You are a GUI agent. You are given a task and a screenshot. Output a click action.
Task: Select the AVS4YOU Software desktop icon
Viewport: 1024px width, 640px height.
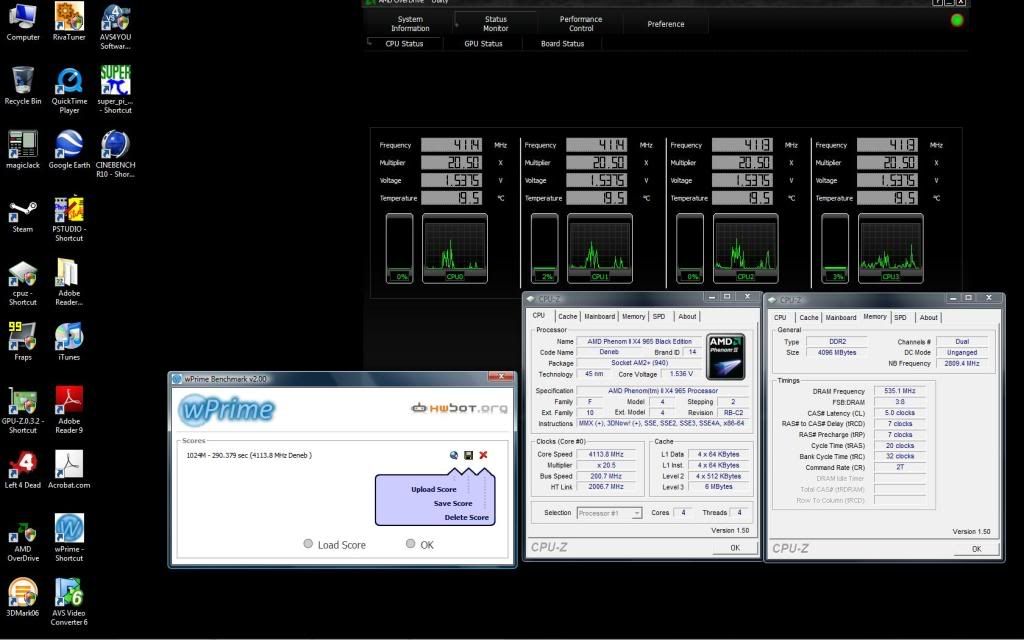coord(116,26)
